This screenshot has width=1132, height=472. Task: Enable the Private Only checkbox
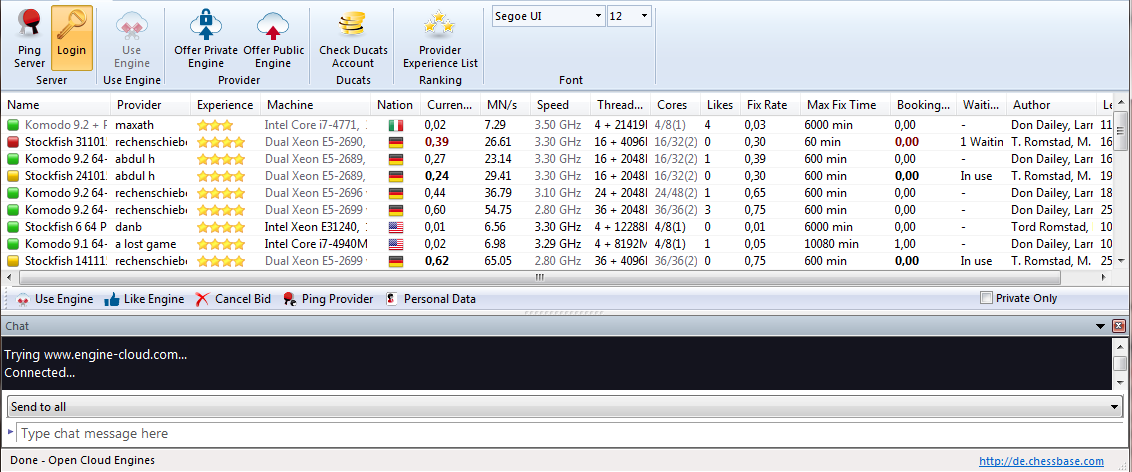pos(987,298)
